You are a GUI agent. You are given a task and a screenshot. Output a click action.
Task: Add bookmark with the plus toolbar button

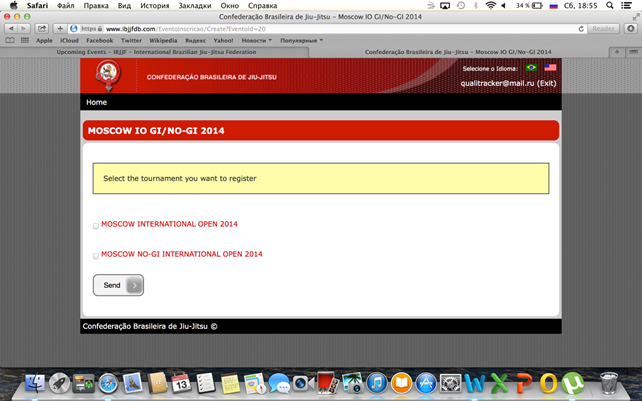(x=60, y=29)
